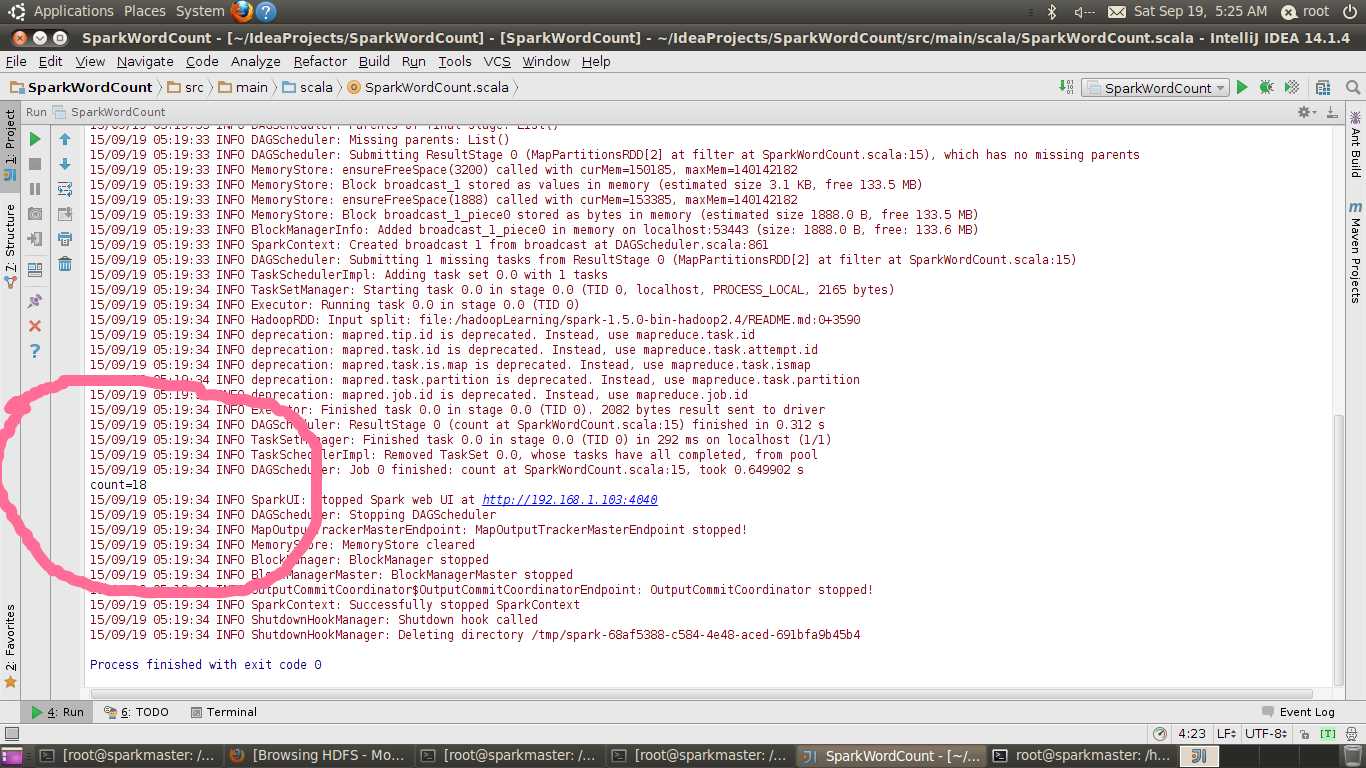Click the Stop process button
Viewport: 1366px width, 768px height.
35,164
